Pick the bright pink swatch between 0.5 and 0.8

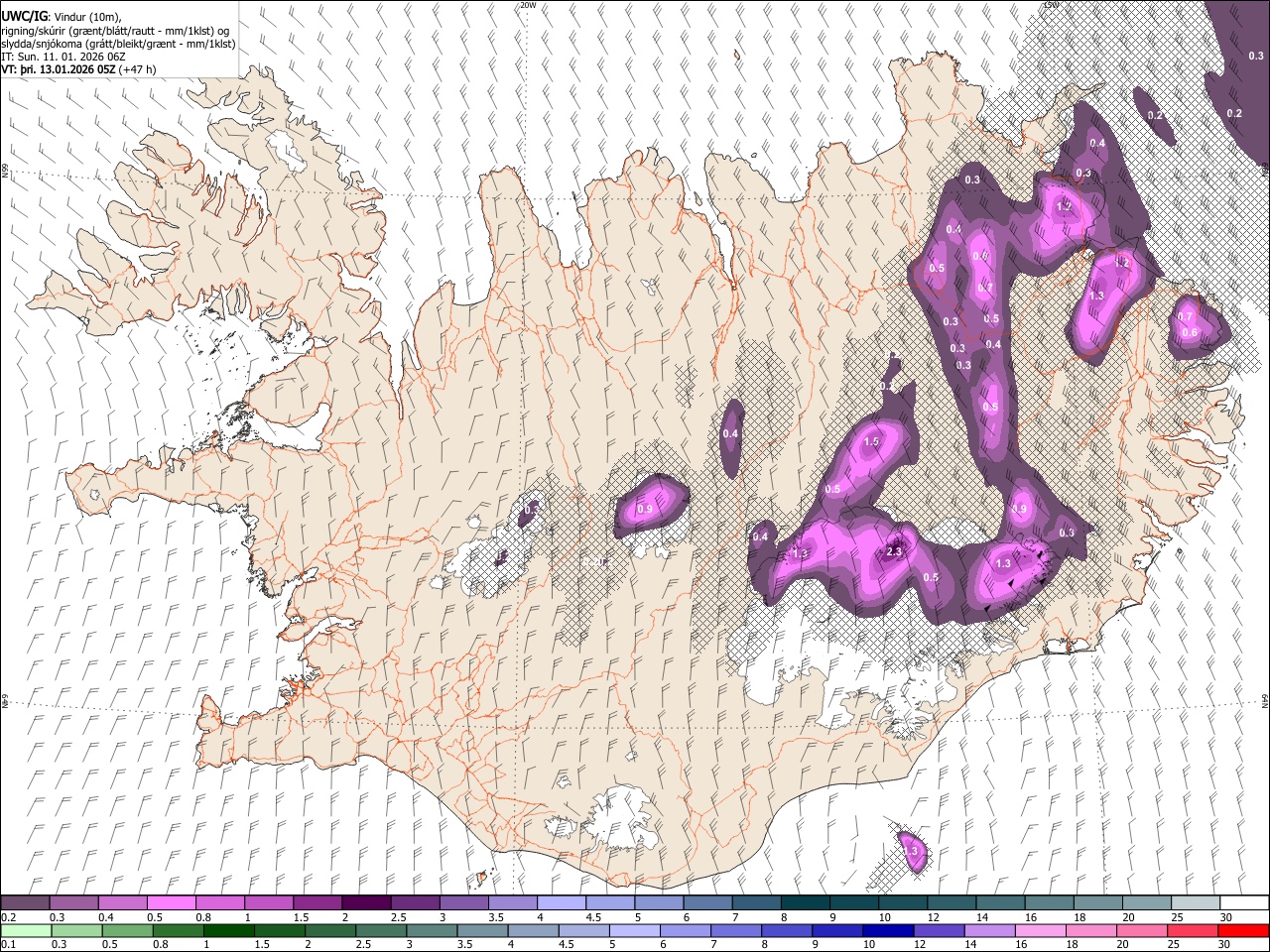coord(172,902)
